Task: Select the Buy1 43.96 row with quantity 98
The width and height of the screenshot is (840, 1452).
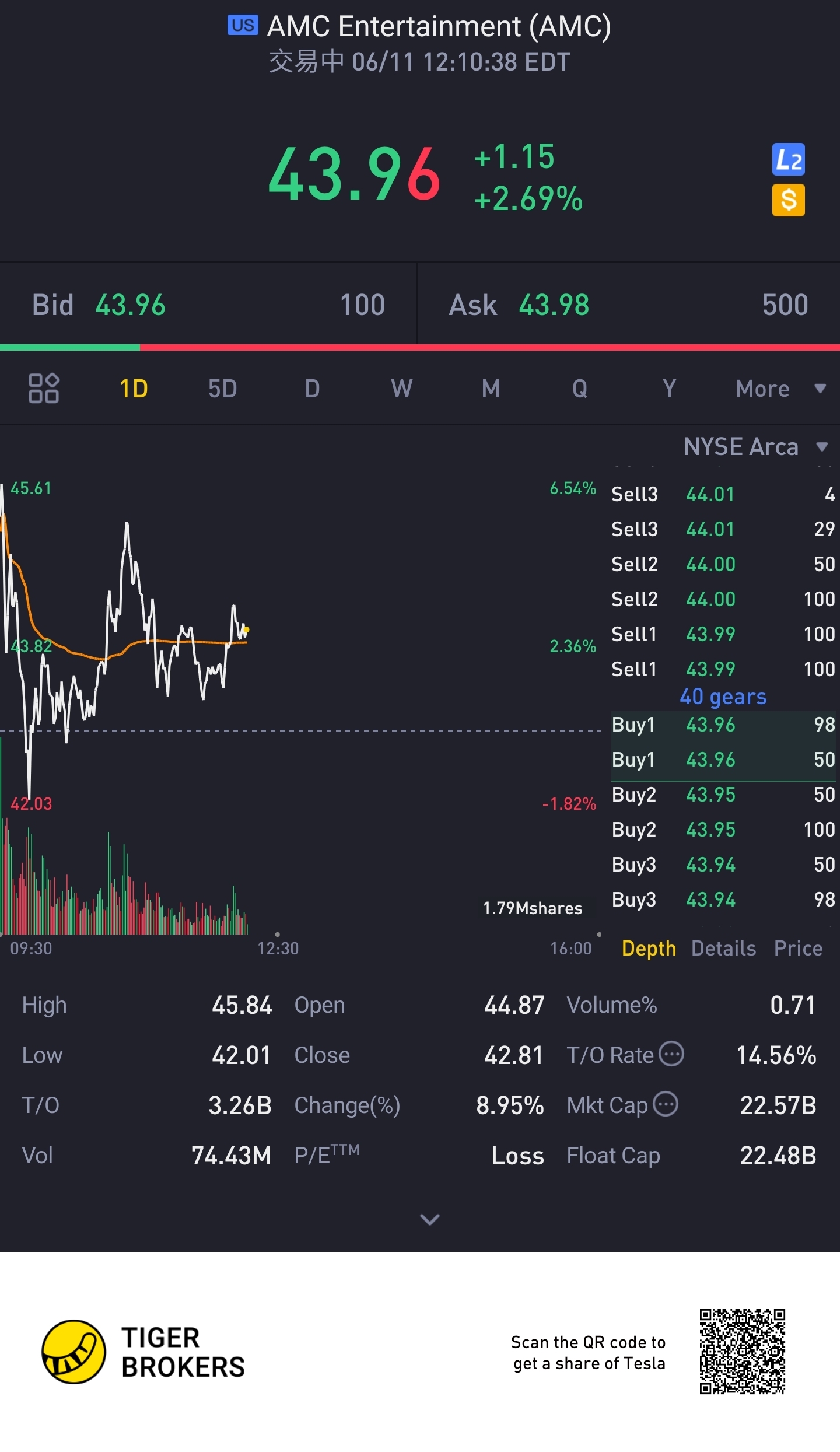Action: coord(723,725)
